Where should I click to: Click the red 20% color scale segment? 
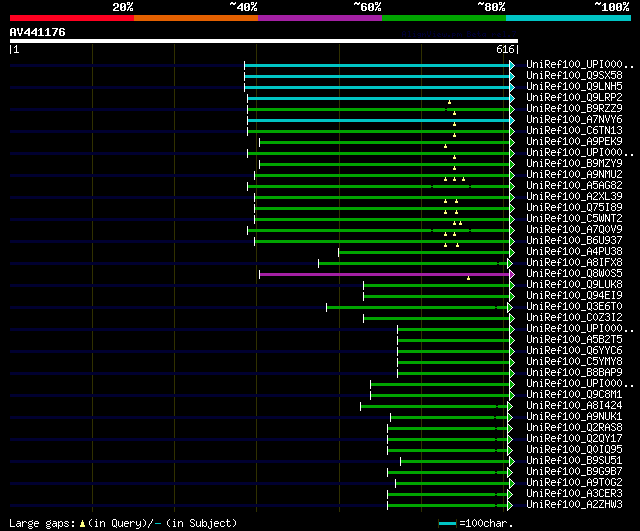72,18
